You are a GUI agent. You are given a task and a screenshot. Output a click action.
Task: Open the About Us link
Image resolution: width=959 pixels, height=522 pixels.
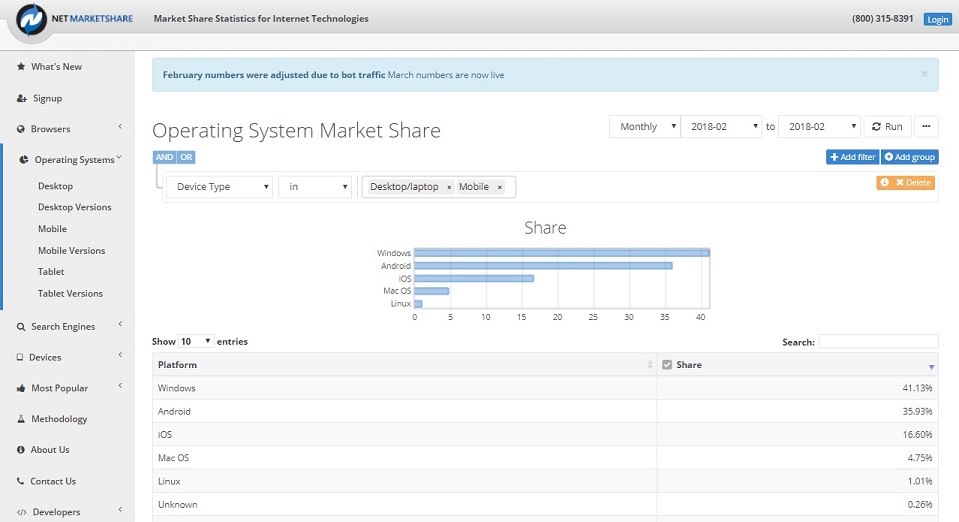(x=50, y=450)
